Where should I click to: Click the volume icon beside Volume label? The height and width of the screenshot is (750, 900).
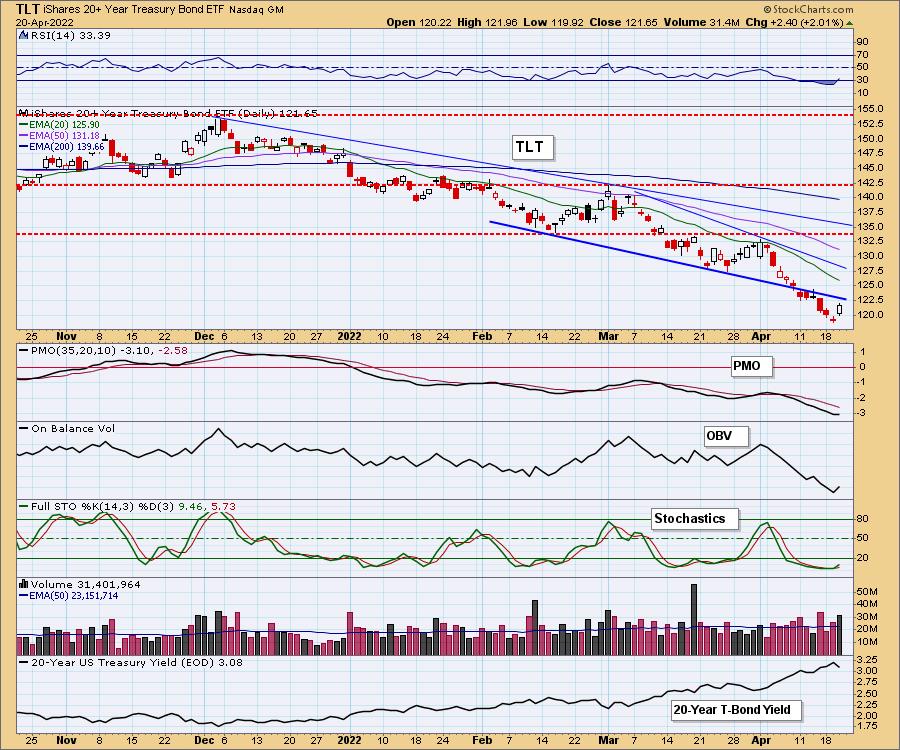click(x=24, y=584)
